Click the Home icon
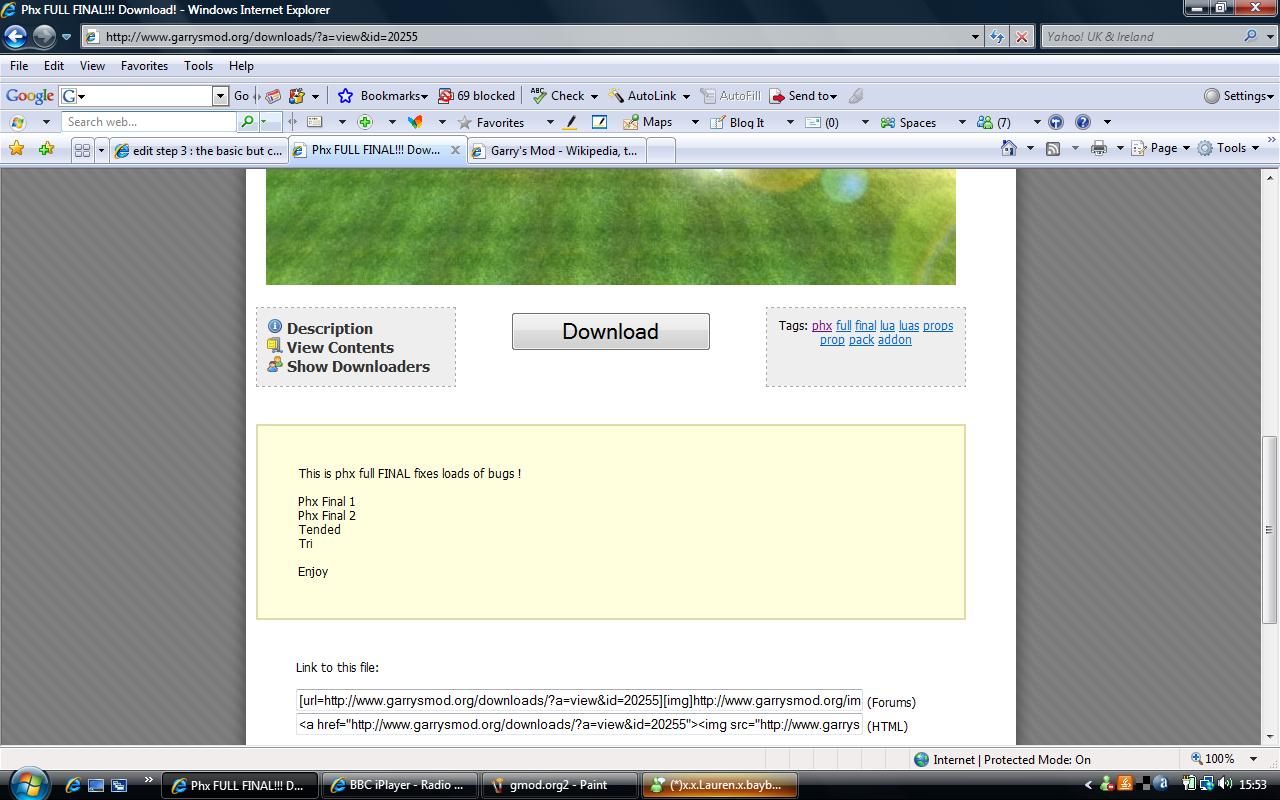Screen dimensions: 1280x800 tap(1009, 148)
